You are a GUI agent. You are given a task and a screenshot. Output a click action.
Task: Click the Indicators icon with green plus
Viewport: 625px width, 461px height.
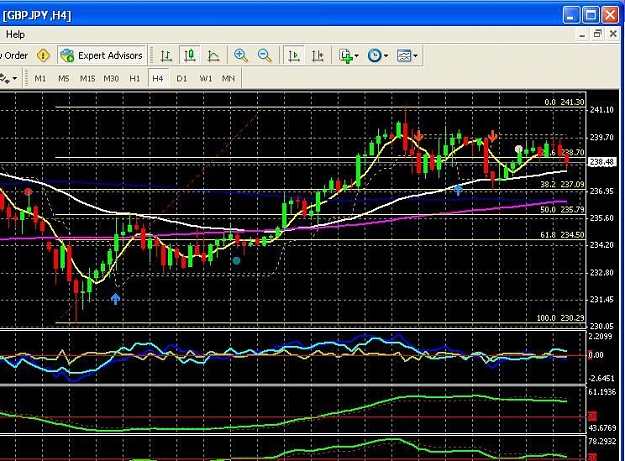[346, 56]
